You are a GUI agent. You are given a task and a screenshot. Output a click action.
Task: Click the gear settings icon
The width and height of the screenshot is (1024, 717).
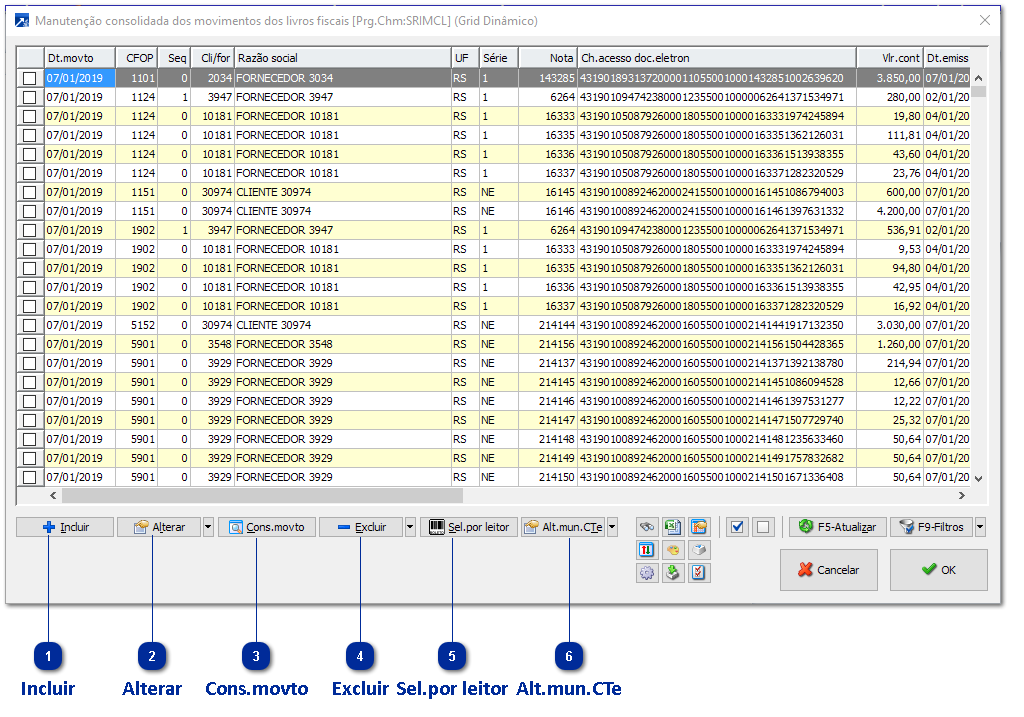click(x=648, y=573)
